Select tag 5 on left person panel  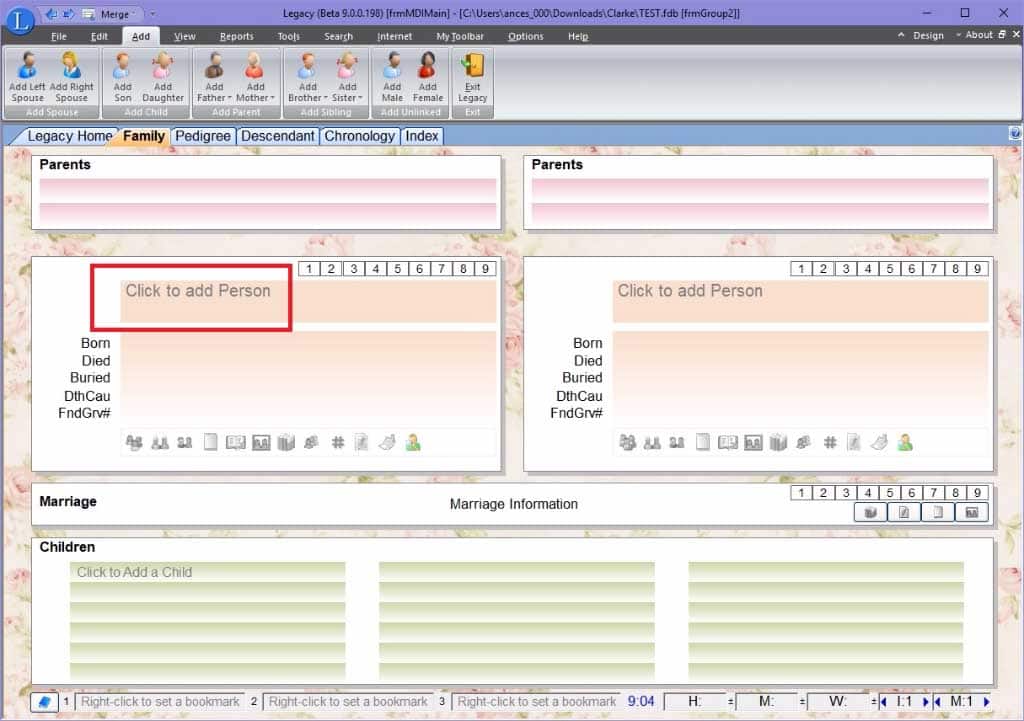coord(397,268)
